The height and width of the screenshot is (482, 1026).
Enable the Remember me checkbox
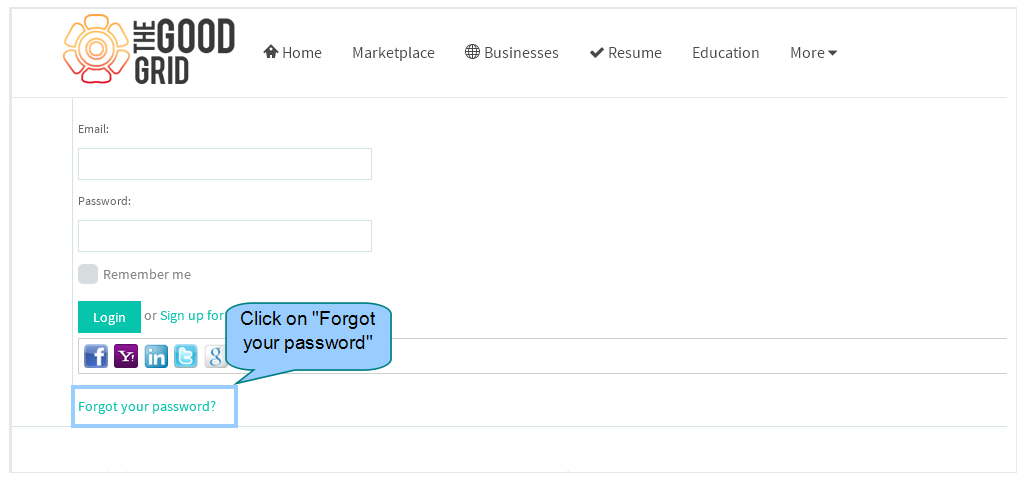[x=88, y=274]
